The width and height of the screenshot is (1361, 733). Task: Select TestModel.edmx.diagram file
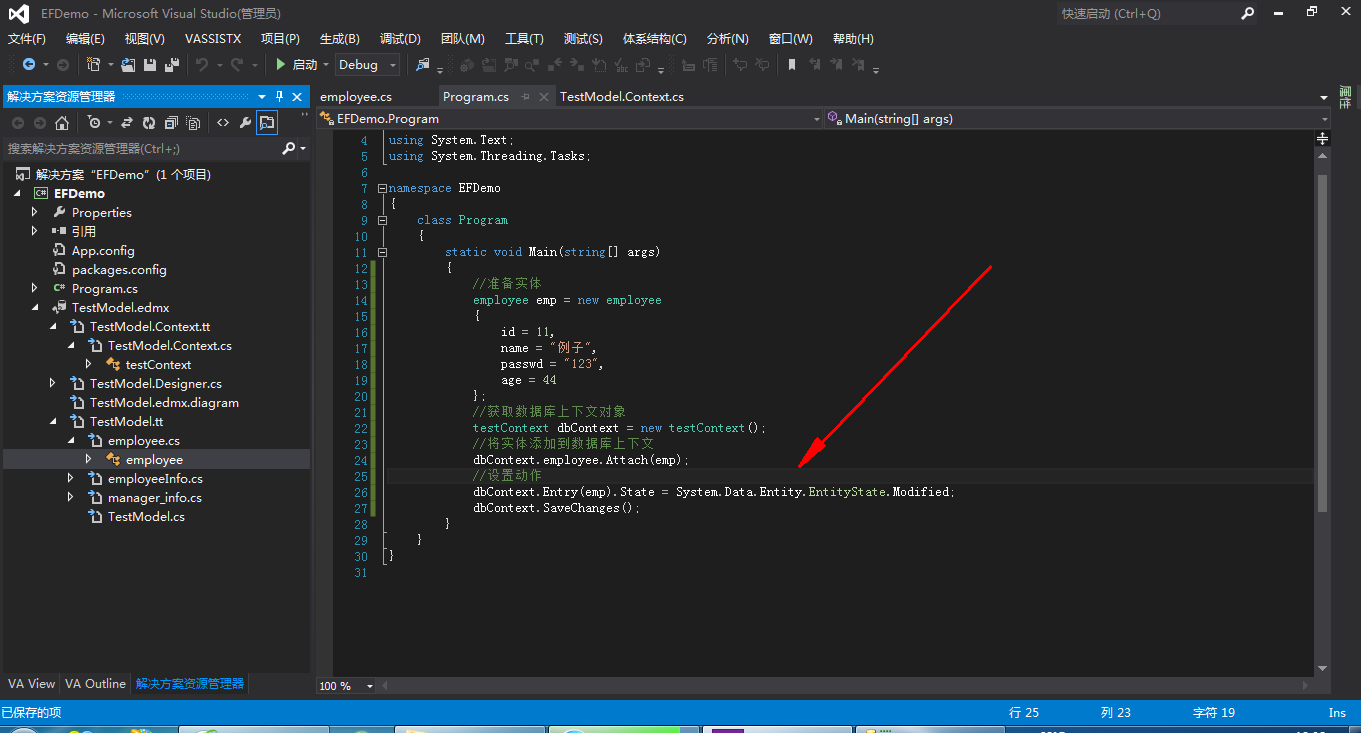click(164, 402)
